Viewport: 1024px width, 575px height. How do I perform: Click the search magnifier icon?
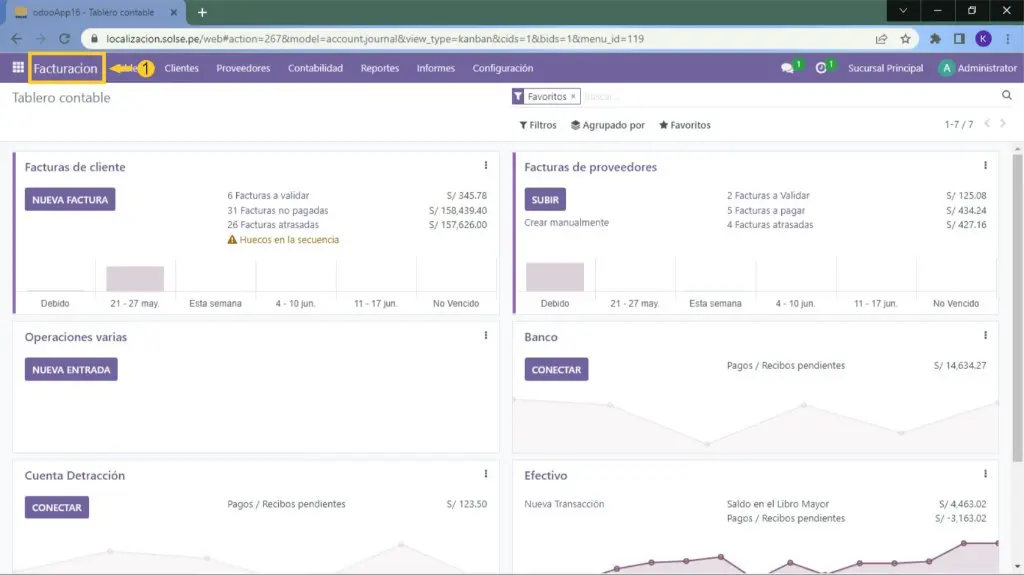(1007, 96)
